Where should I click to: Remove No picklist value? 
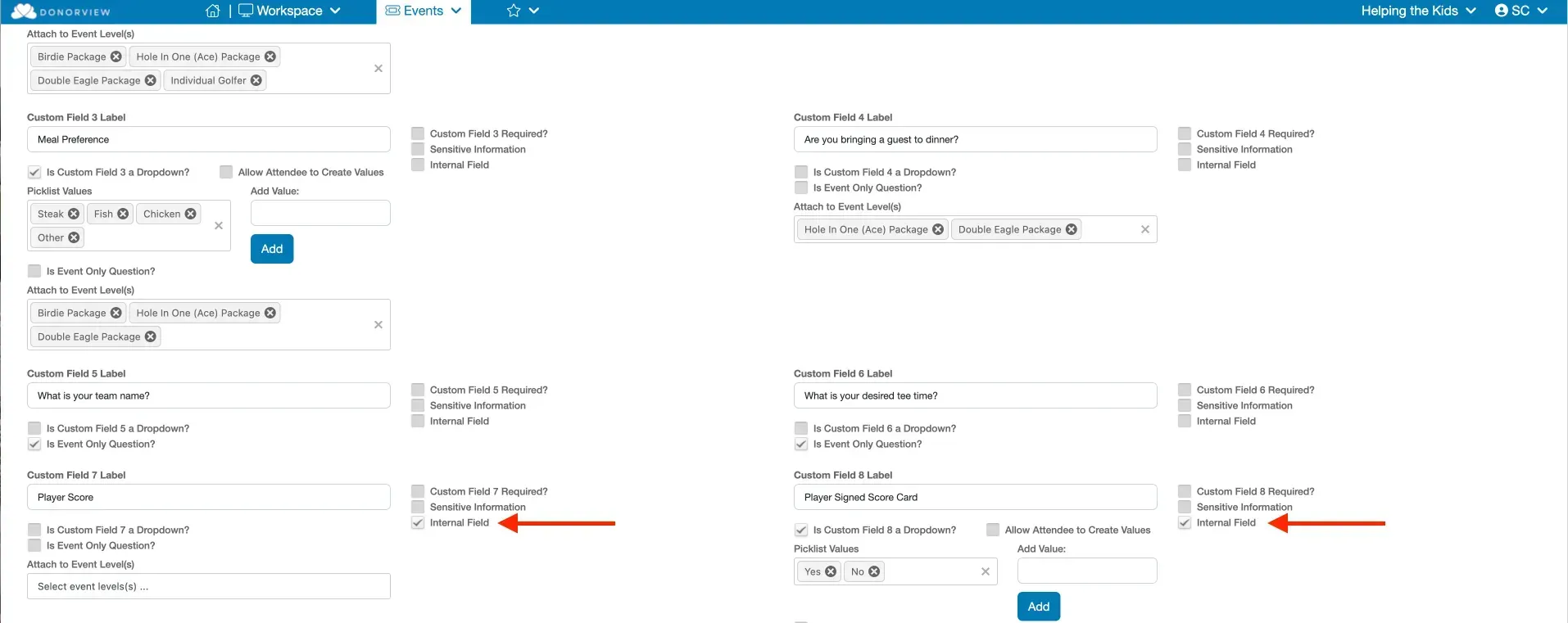tap(874, 571)
